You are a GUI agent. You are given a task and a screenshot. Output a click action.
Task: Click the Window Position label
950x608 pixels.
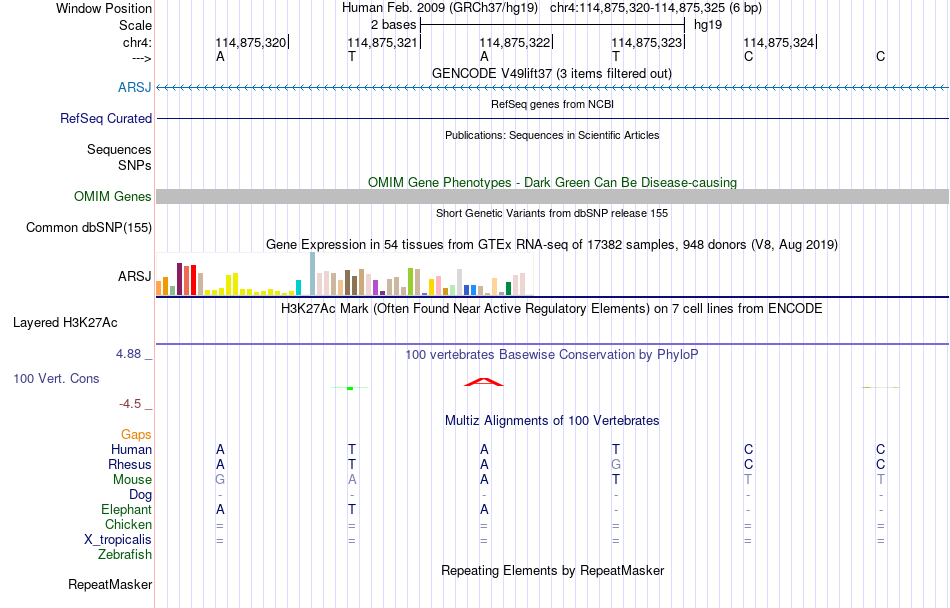104,8
